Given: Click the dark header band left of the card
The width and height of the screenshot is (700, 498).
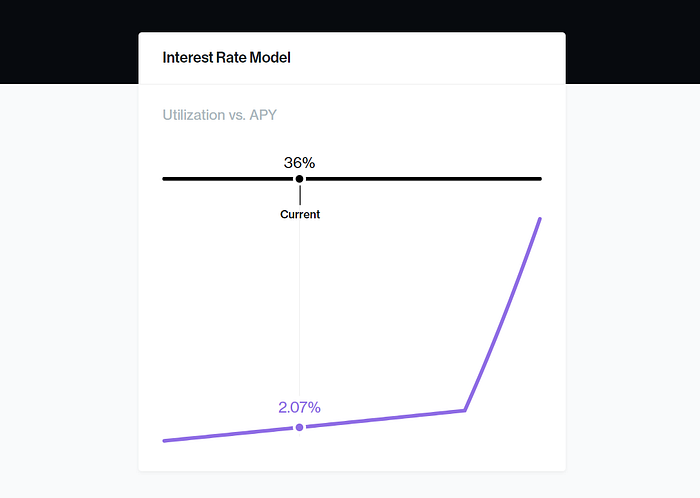Looking at the screenshot, I should coord(68,42).
